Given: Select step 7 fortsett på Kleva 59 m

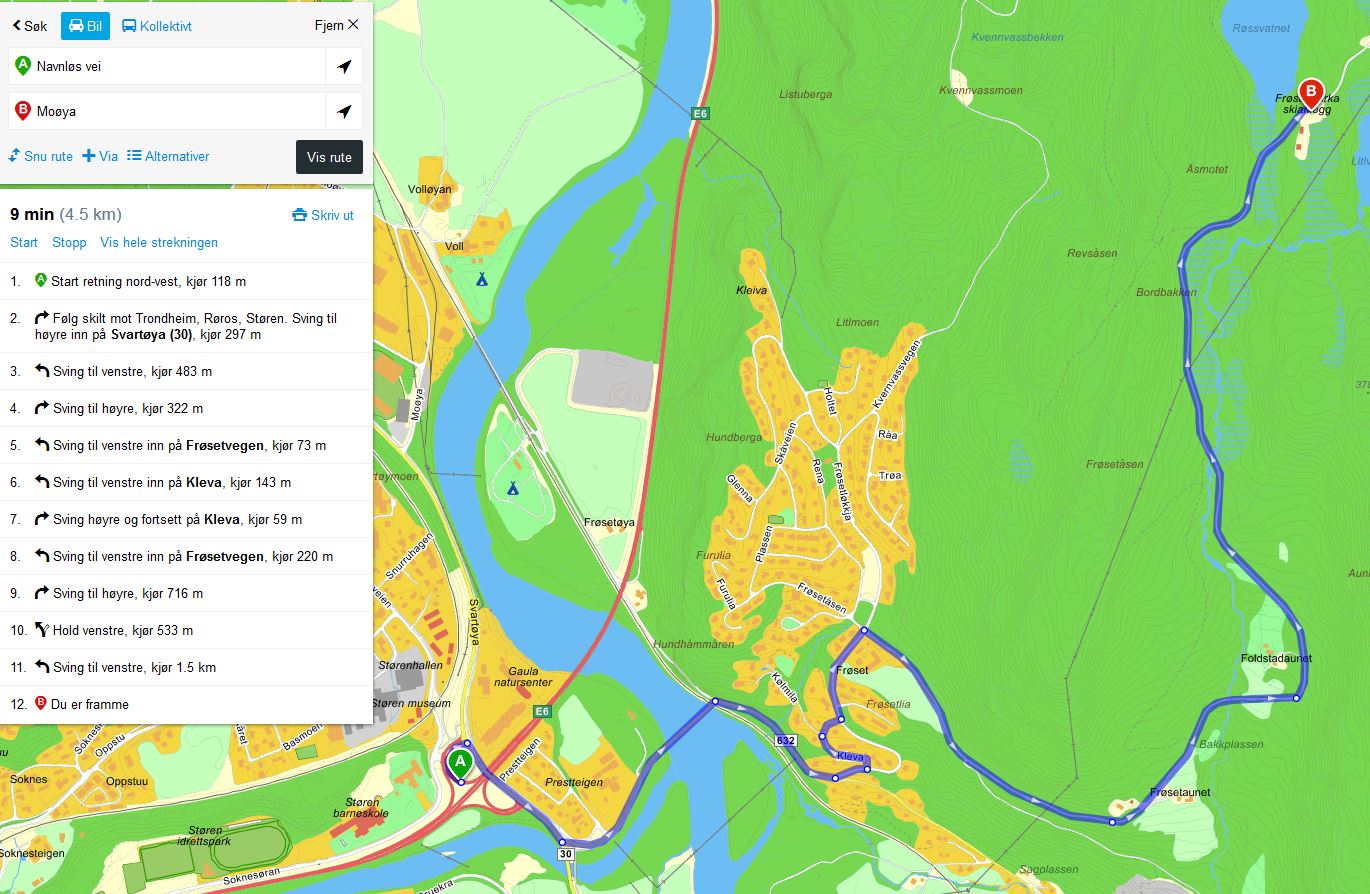Looking at the screenshot, I should click(186, 519).
